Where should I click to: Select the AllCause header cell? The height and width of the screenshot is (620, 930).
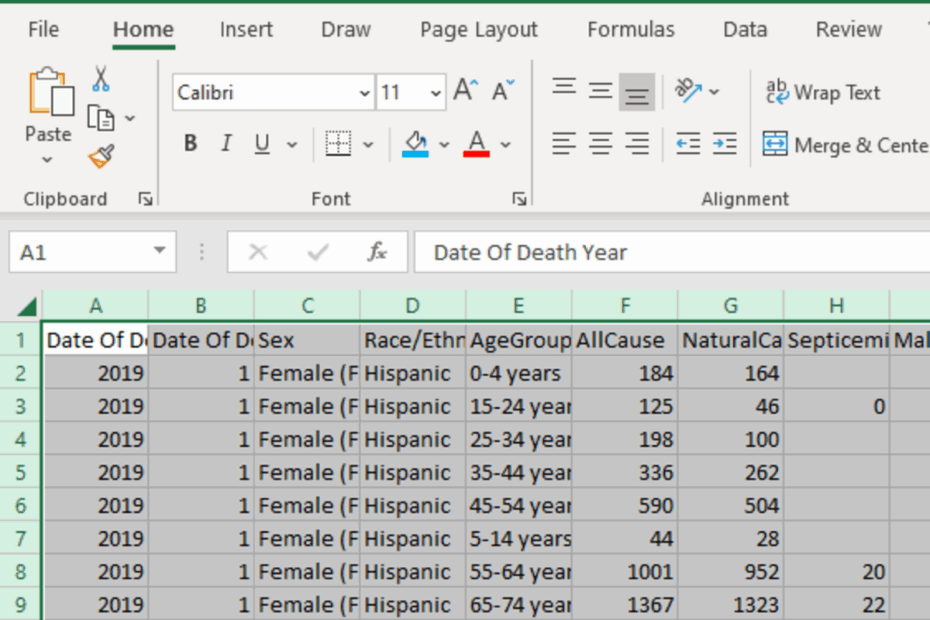625,340
